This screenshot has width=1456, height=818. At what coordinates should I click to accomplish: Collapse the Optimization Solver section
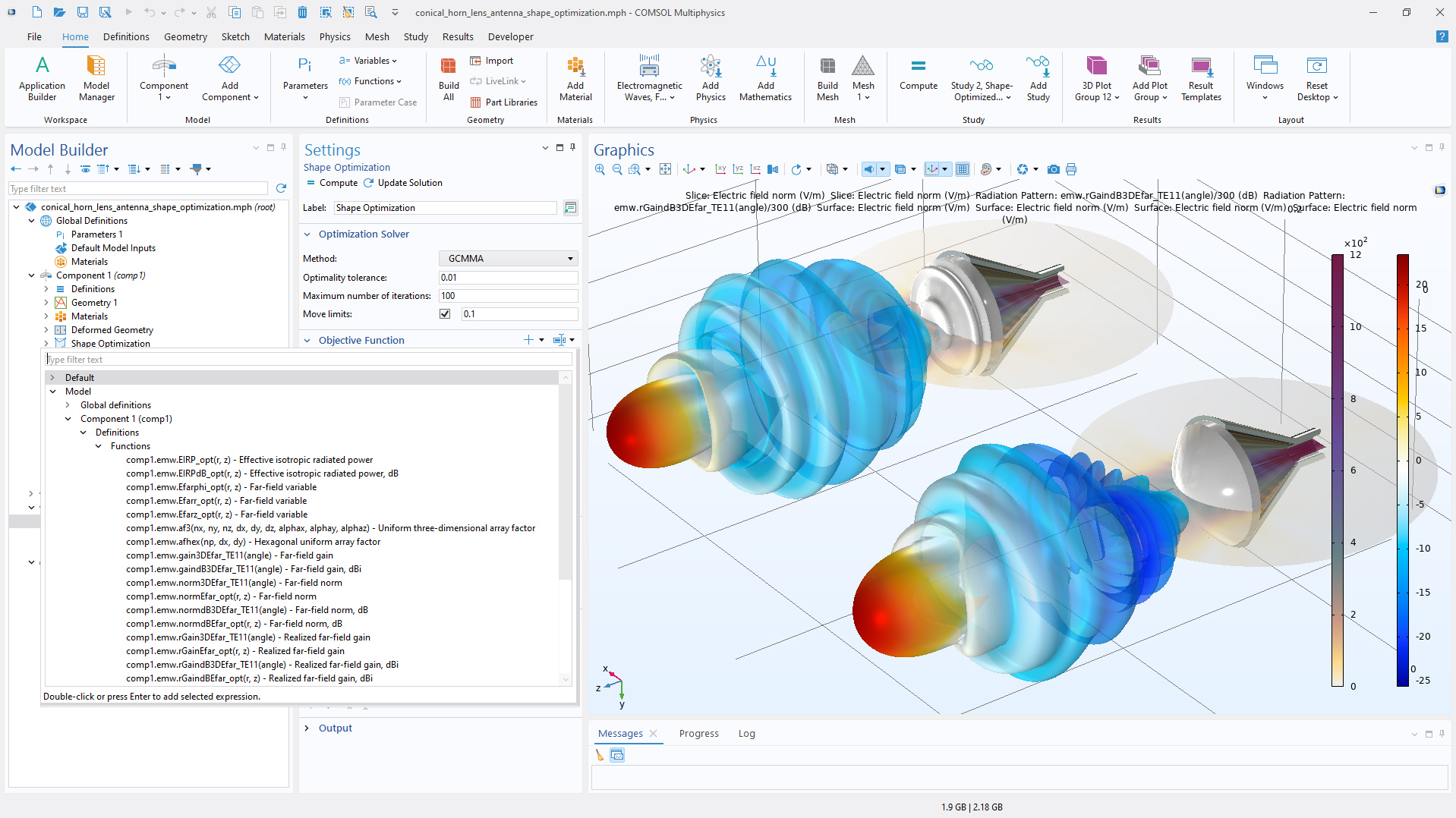pyautogui.click(x=307, y=234)
